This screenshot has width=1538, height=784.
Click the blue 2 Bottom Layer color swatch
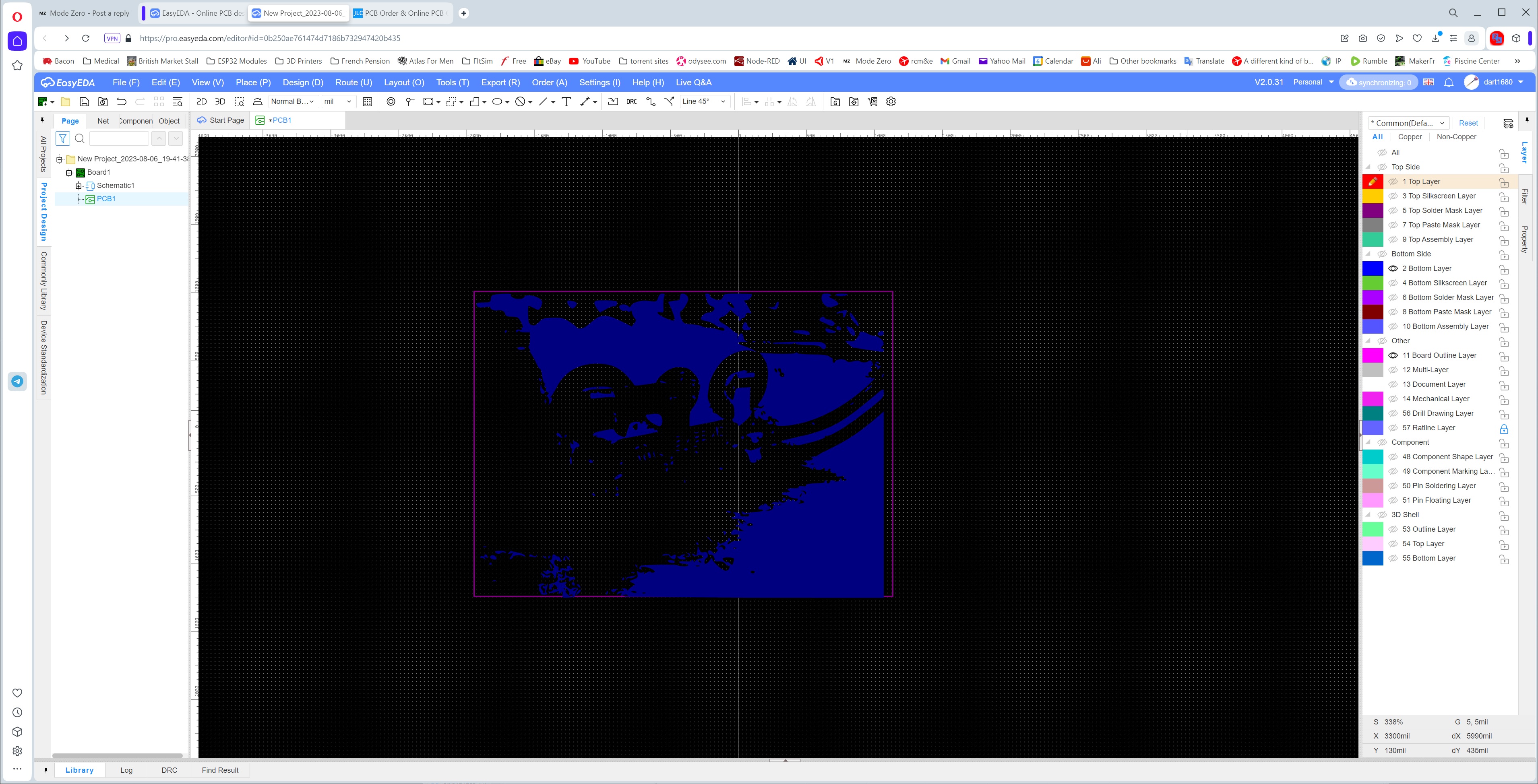1373,268
